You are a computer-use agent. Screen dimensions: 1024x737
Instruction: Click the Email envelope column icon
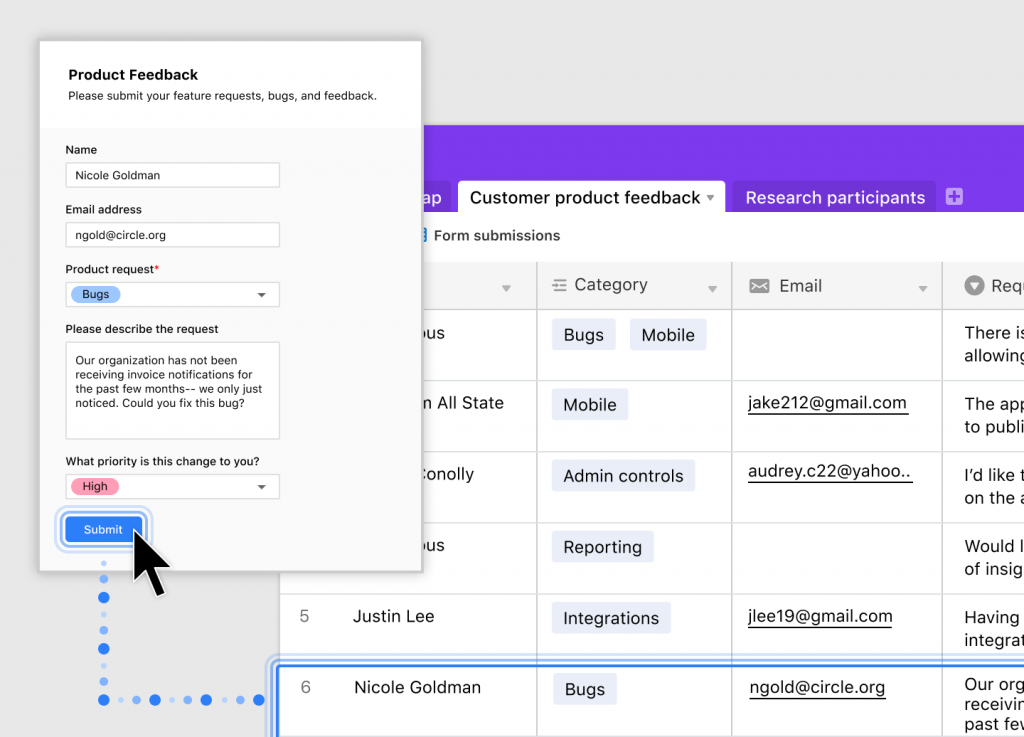(x=760, y=286)
